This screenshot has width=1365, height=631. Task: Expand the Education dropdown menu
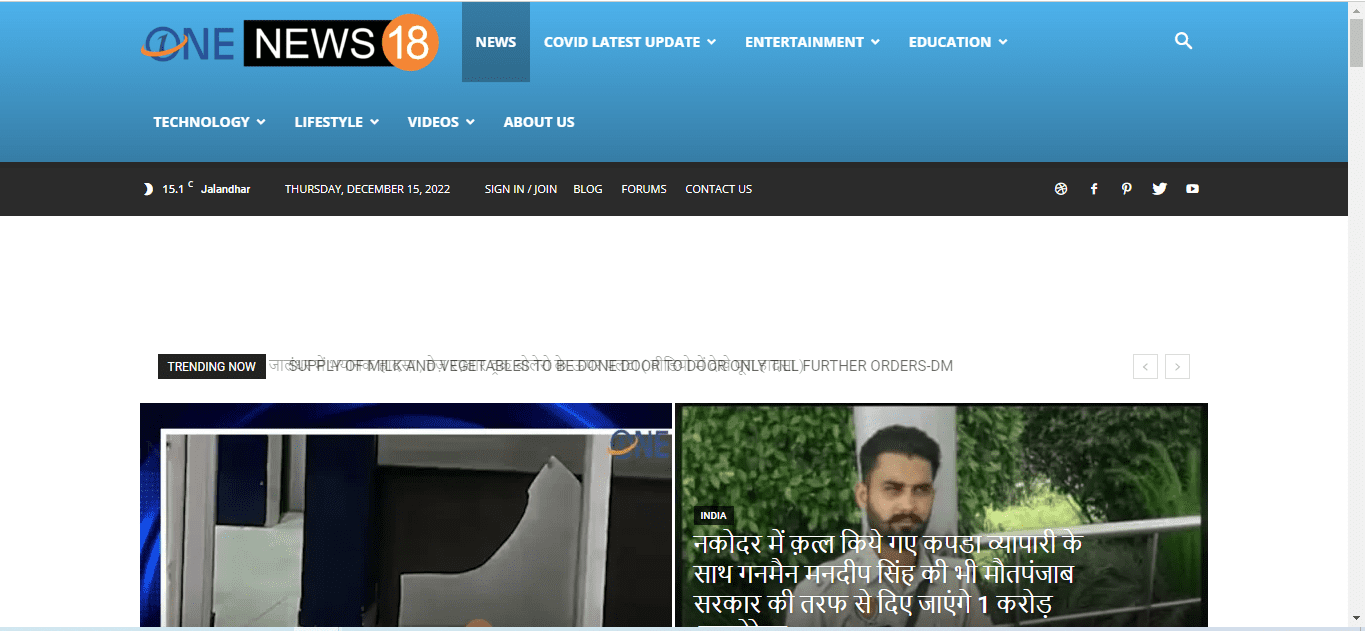(957, 42)
